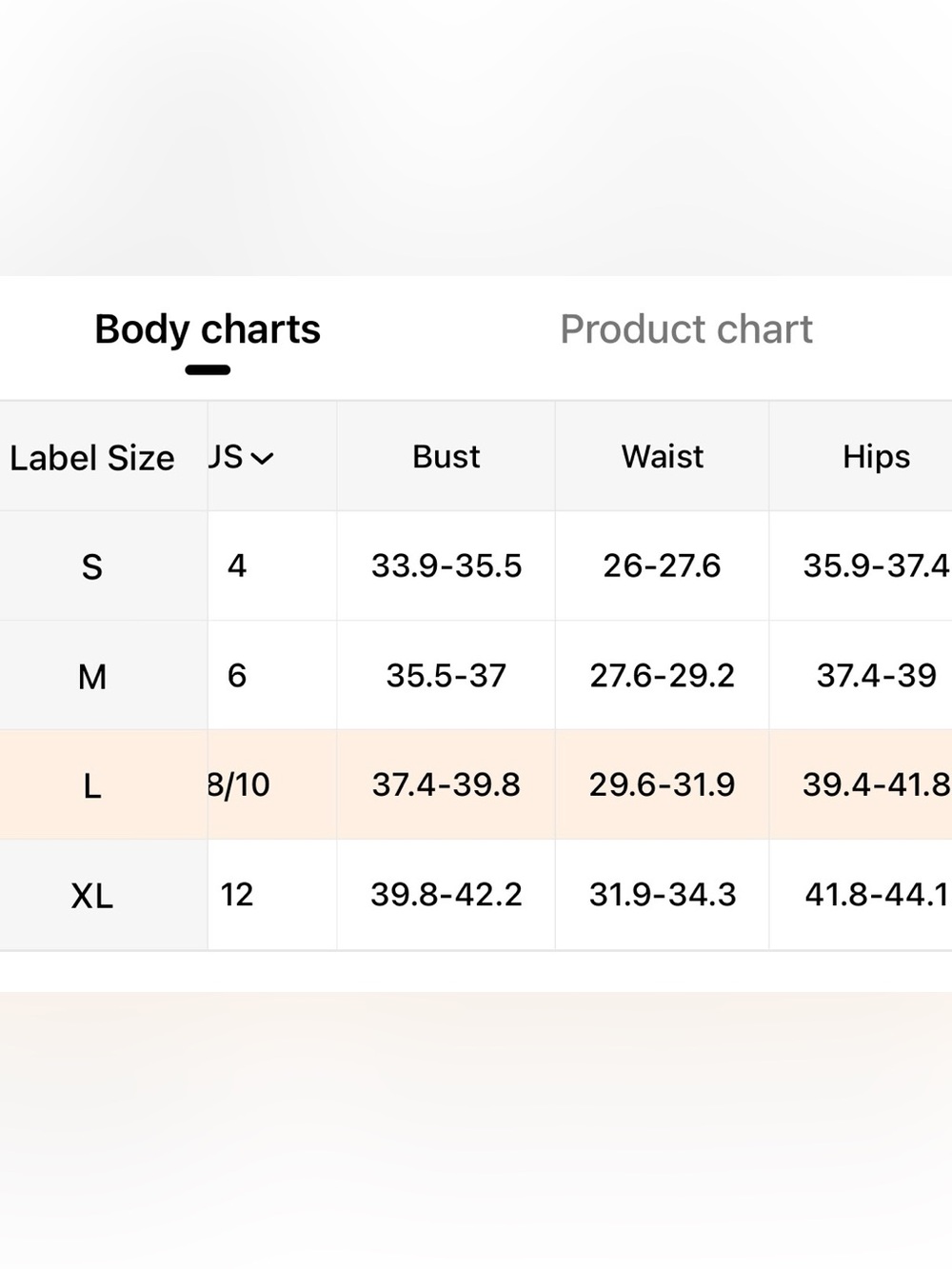Click US size 12 cell
The height and width of the screenshot is (1269, 952).
(237, 894)
